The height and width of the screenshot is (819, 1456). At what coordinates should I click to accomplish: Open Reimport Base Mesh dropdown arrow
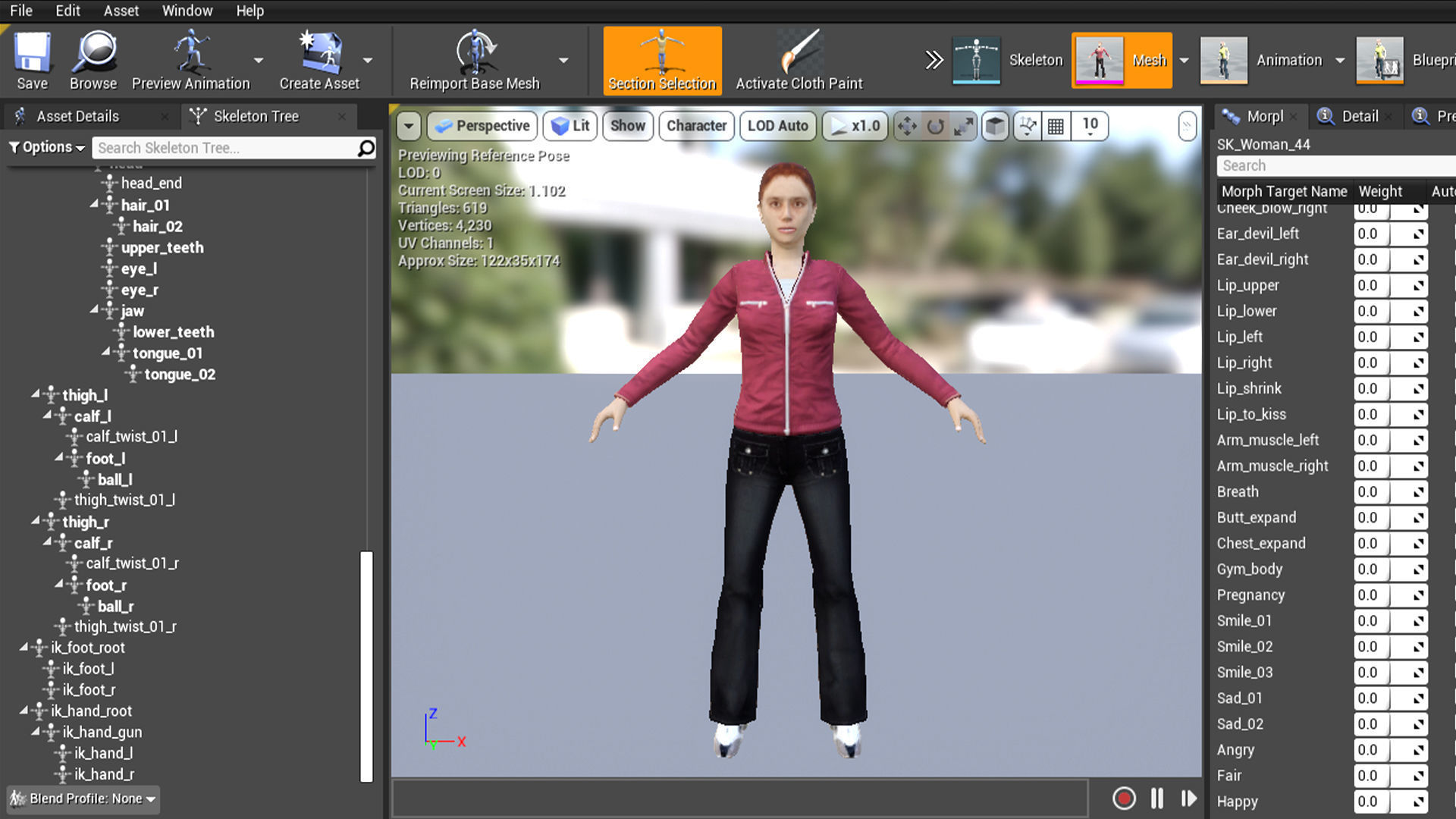(x=563, y=61)
